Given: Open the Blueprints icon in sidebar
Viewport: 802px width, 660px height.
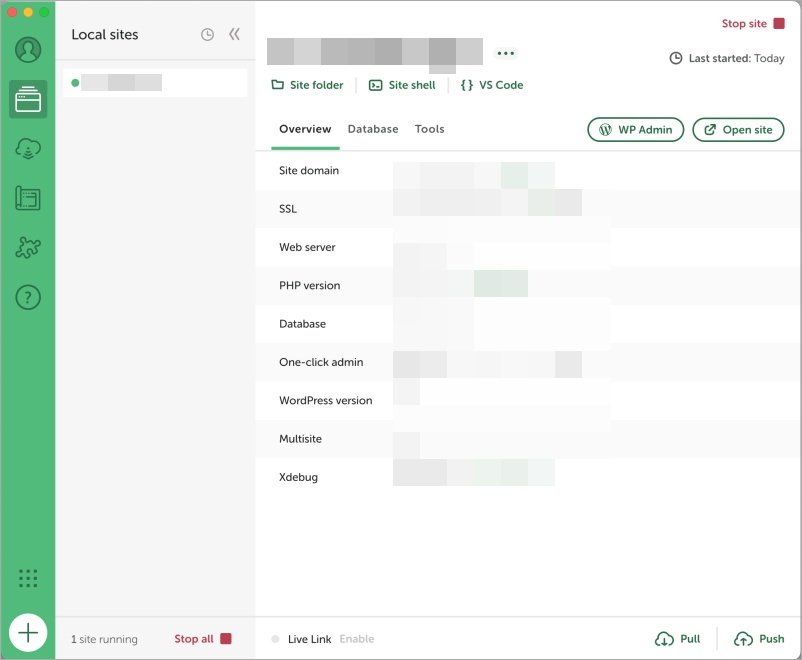Looking at the screenshot, I should (28, 198).
